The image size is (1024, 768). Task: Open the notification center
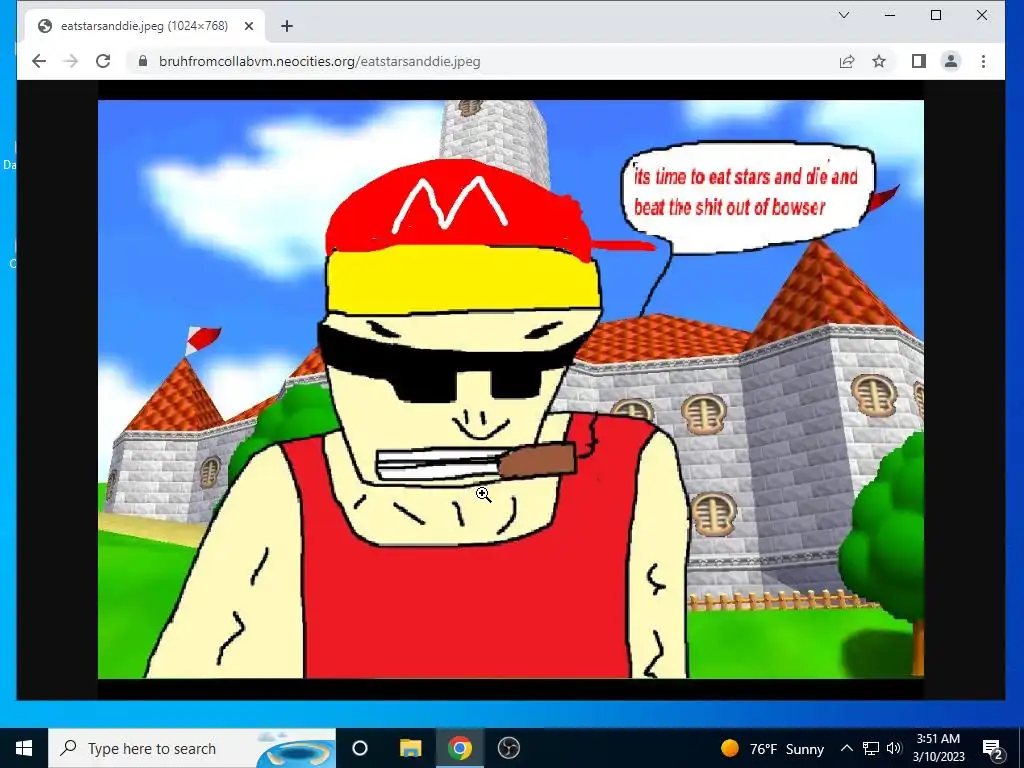[x=993, y=748]
